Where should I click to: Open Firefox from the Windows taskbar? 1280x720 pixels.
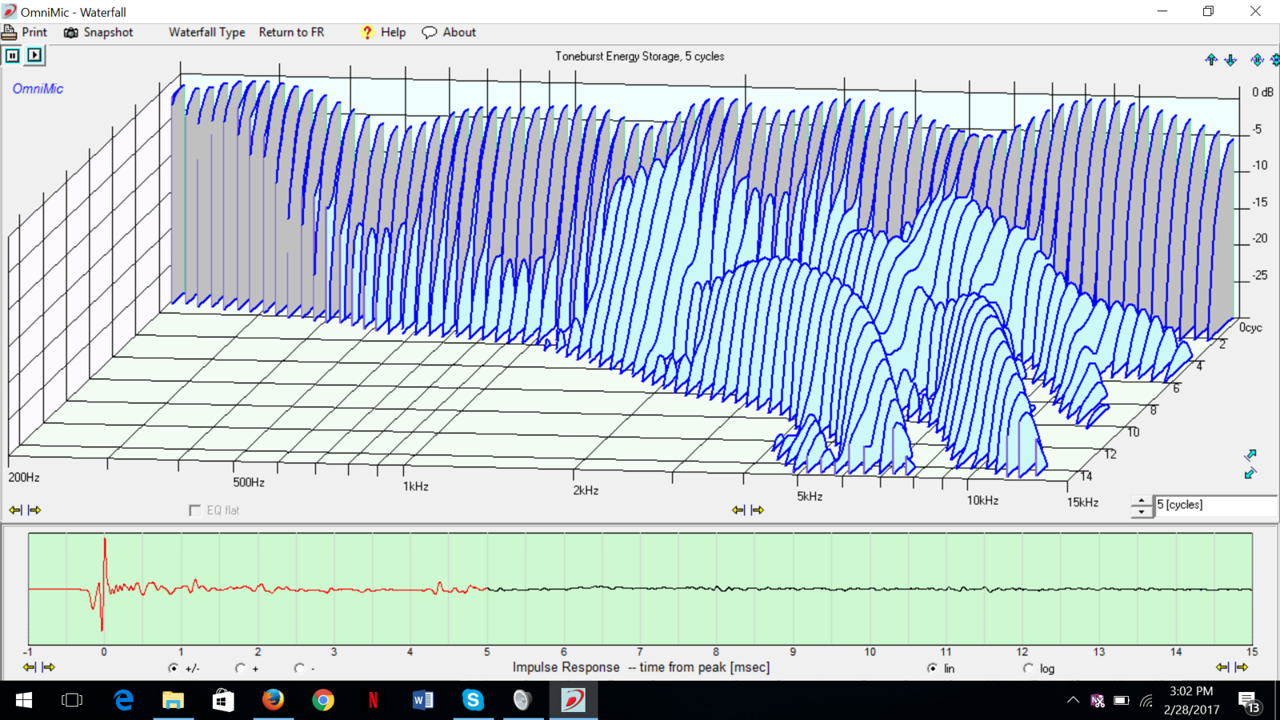pyautogui.click(x=273, y=700)
